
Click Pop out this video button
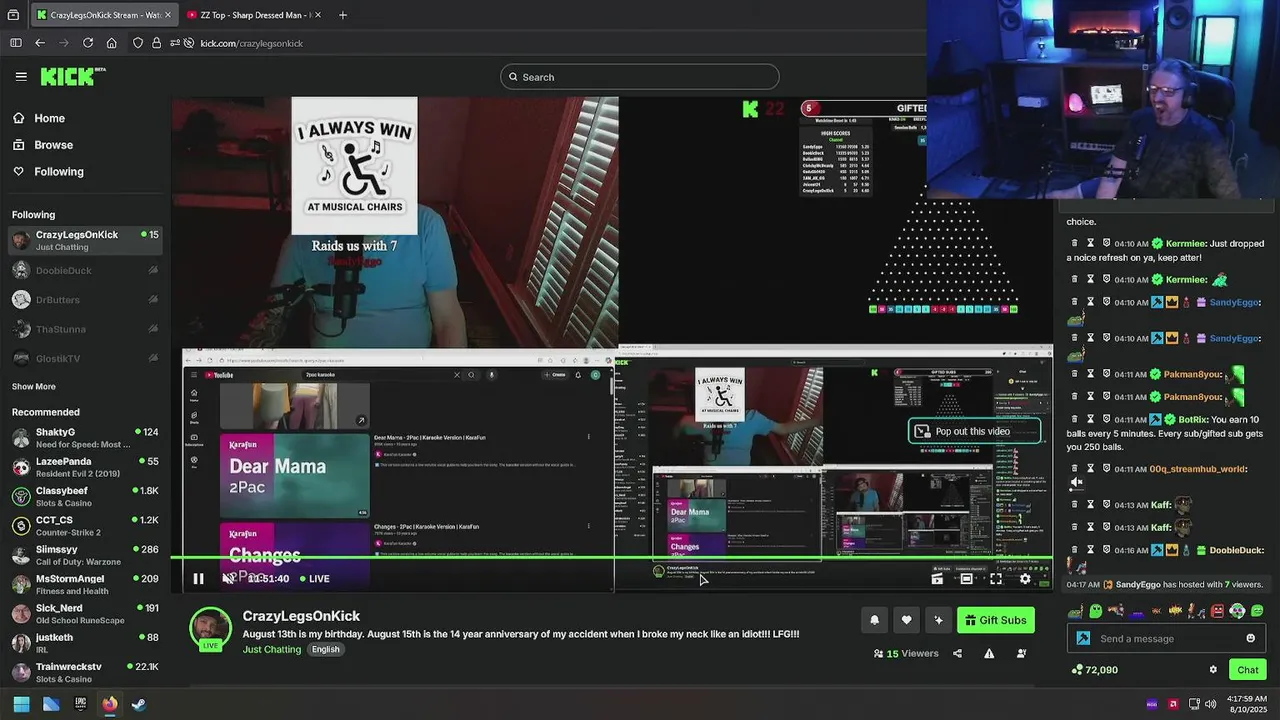973,431
